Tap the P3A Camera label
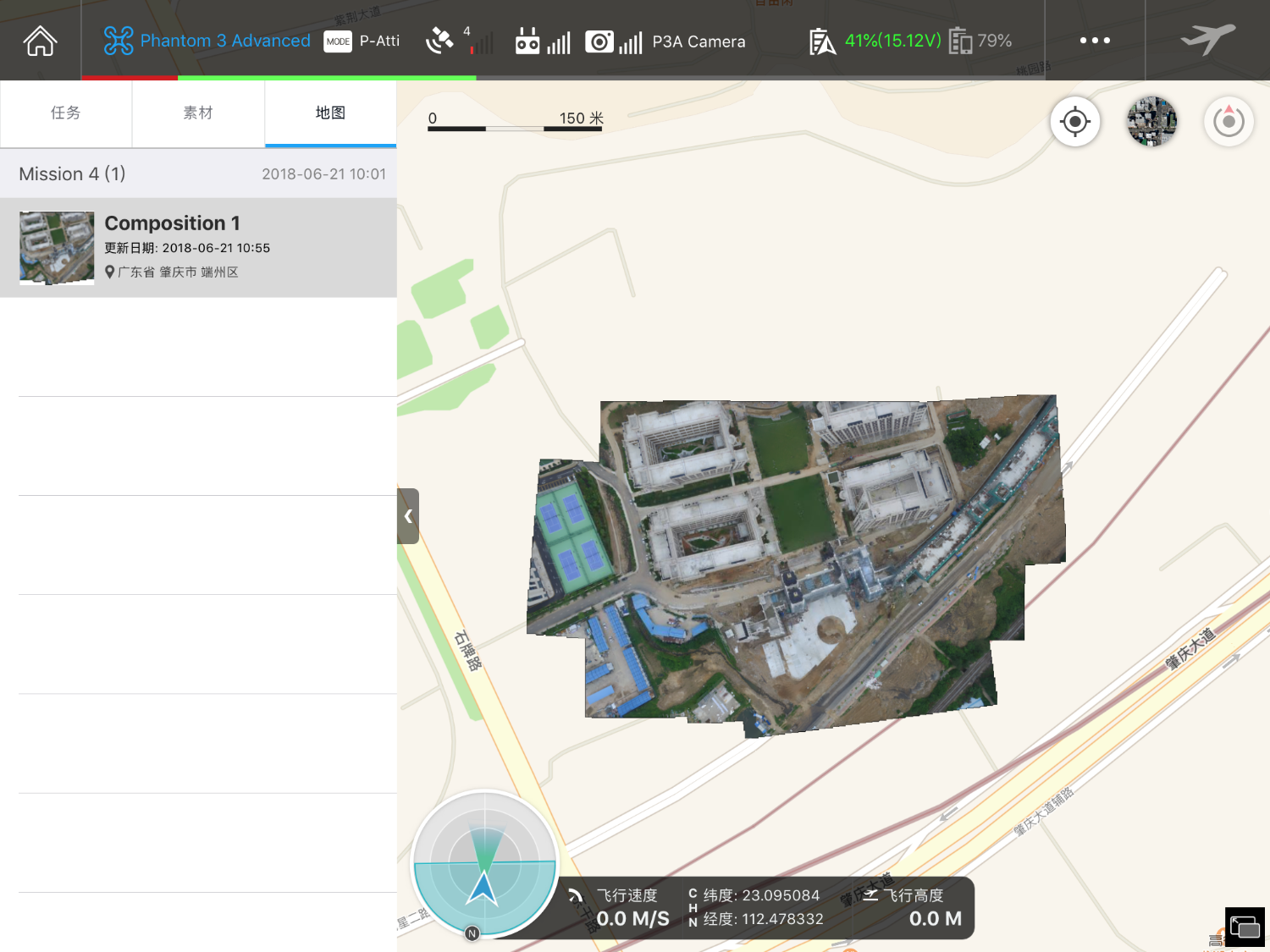1270x952 pixels. 698,41
